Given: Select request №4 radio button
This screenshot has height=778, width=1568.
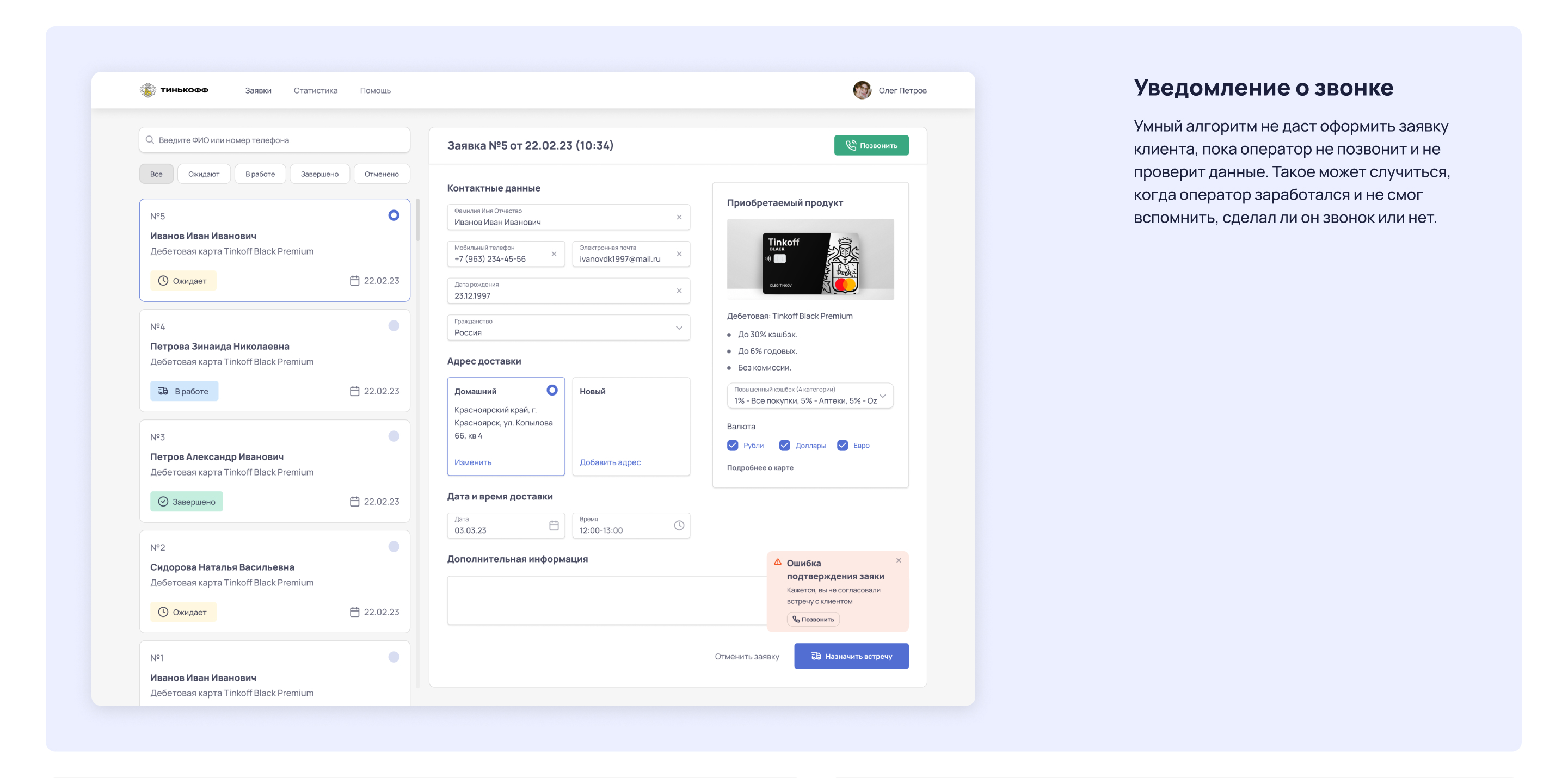Looking at the screenshot, I should (x=393, y=326).
